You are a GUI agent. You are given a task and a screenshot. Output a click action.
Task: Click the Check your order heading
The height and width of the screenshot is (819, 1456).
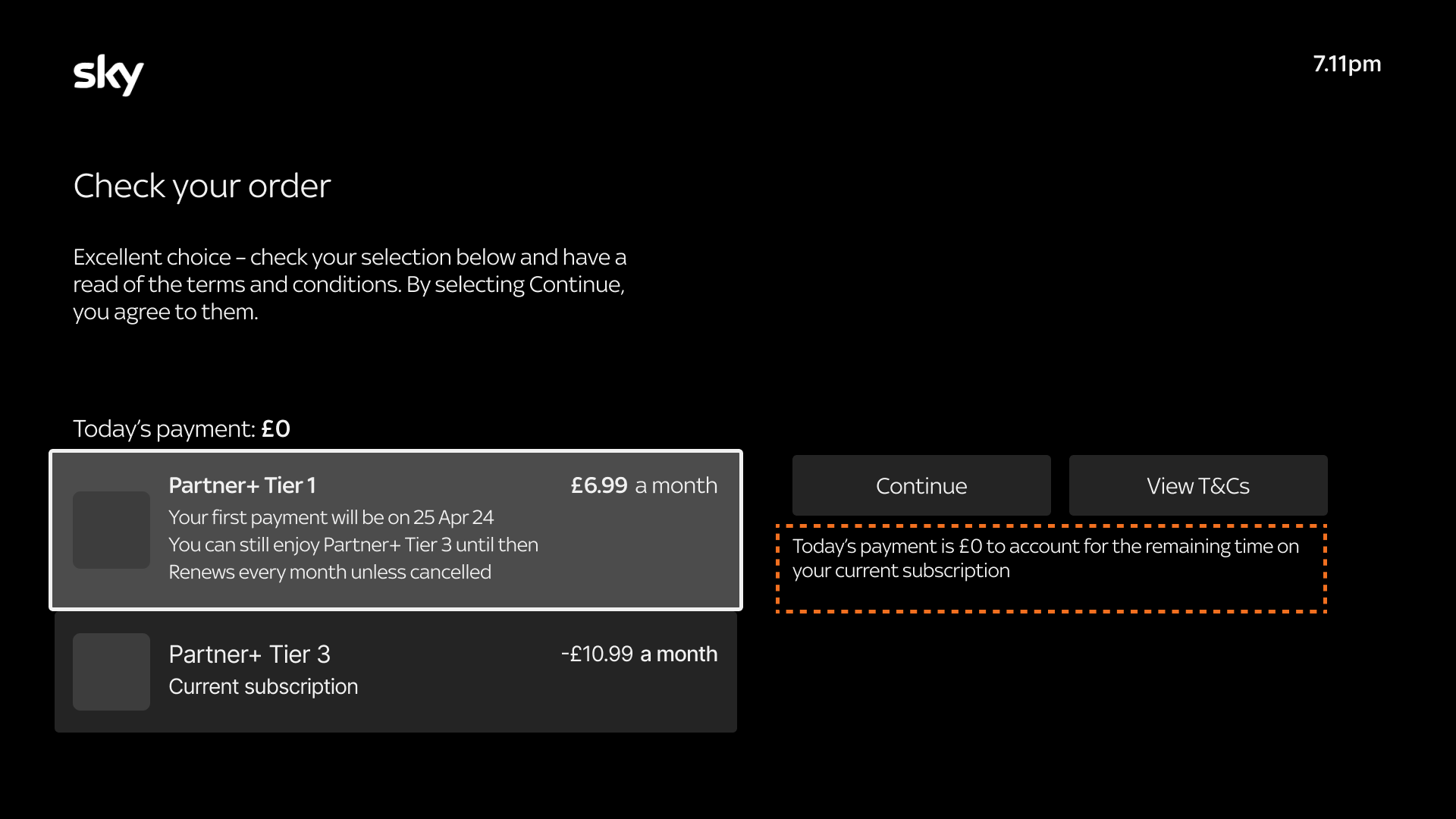[202, 186]
